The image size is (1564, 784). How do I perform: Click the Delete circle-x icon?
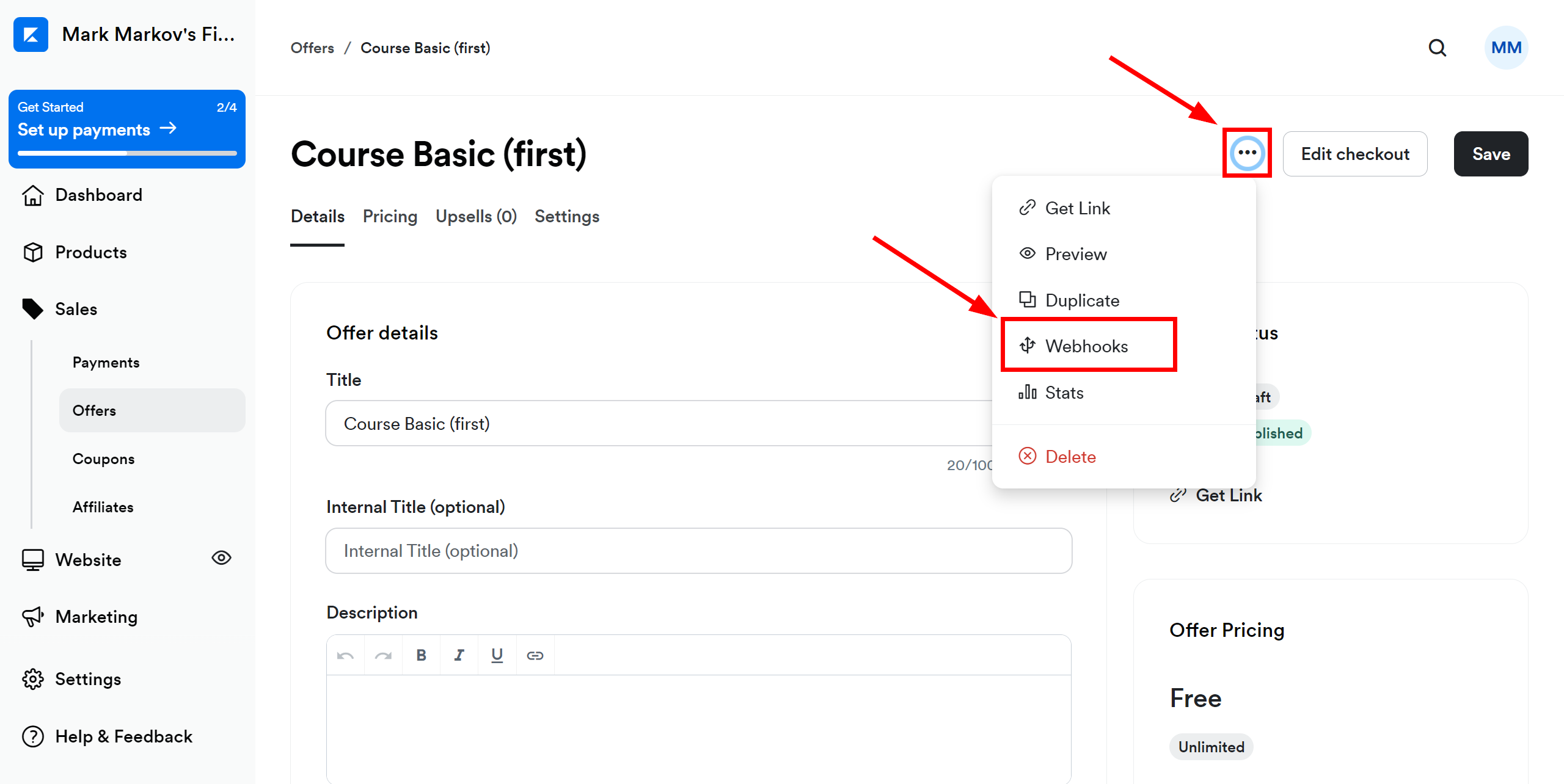1026,456
